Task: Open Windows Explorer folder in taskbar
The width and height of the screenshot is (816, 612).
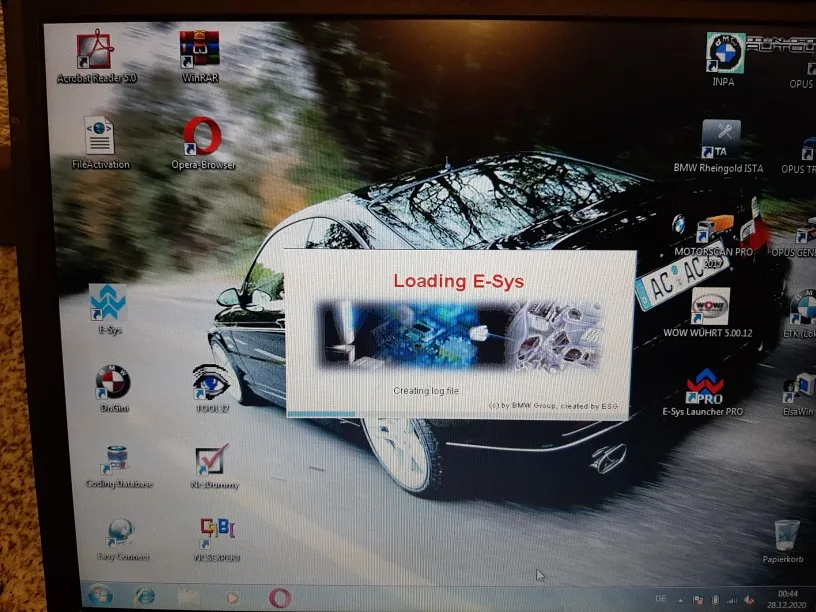Action: pos(189,597)
